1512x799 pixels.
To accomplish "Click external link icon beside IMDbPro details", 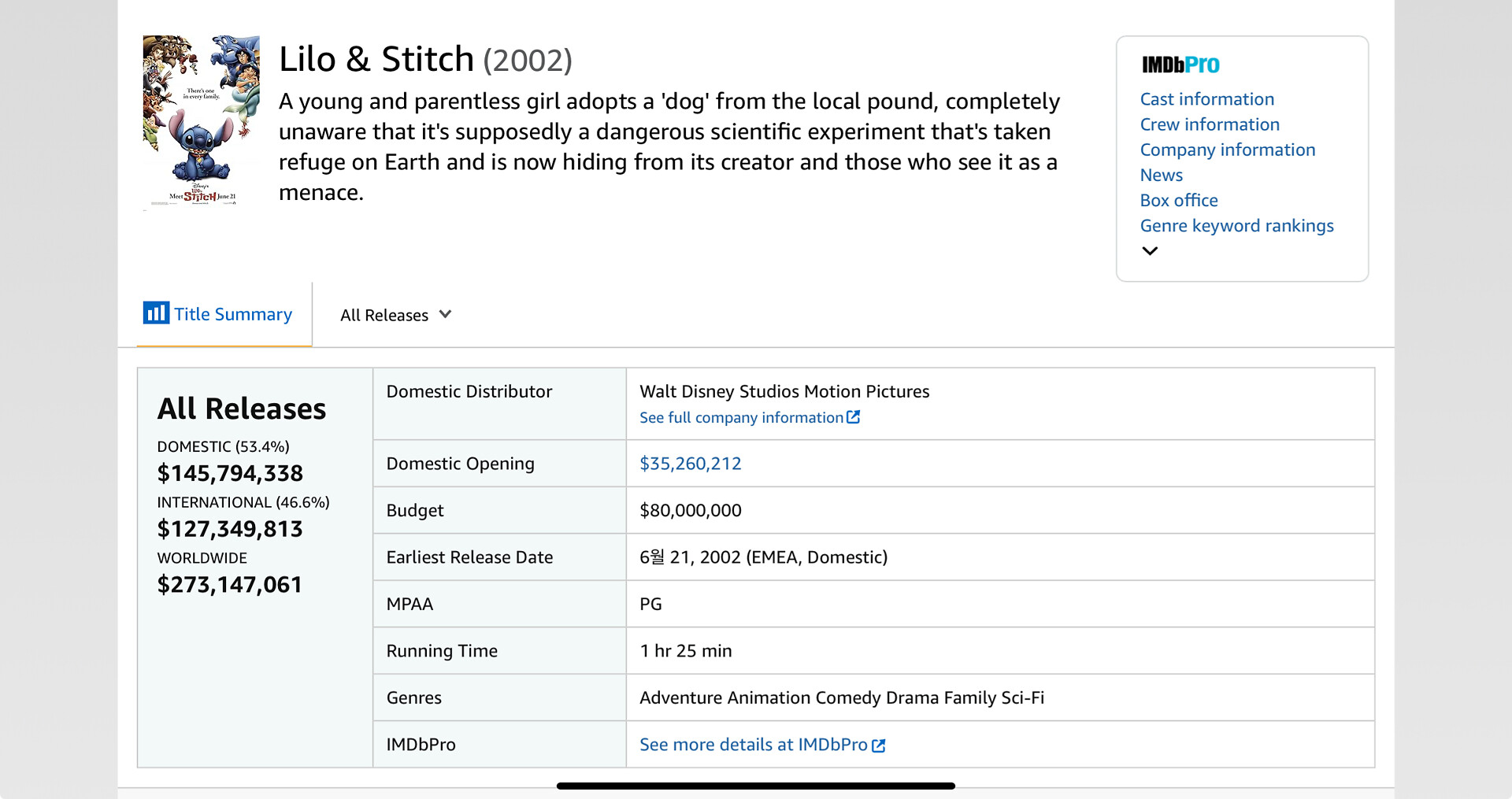I will [879, 745].
